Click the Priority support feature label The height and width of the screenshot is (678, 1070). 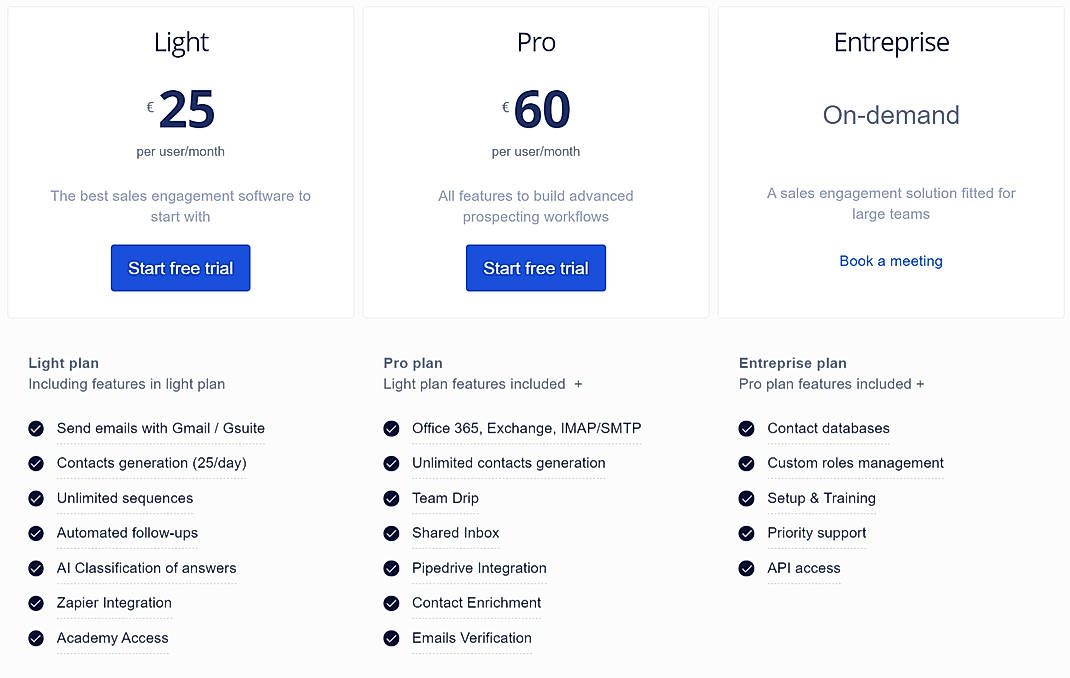[816, 533]
